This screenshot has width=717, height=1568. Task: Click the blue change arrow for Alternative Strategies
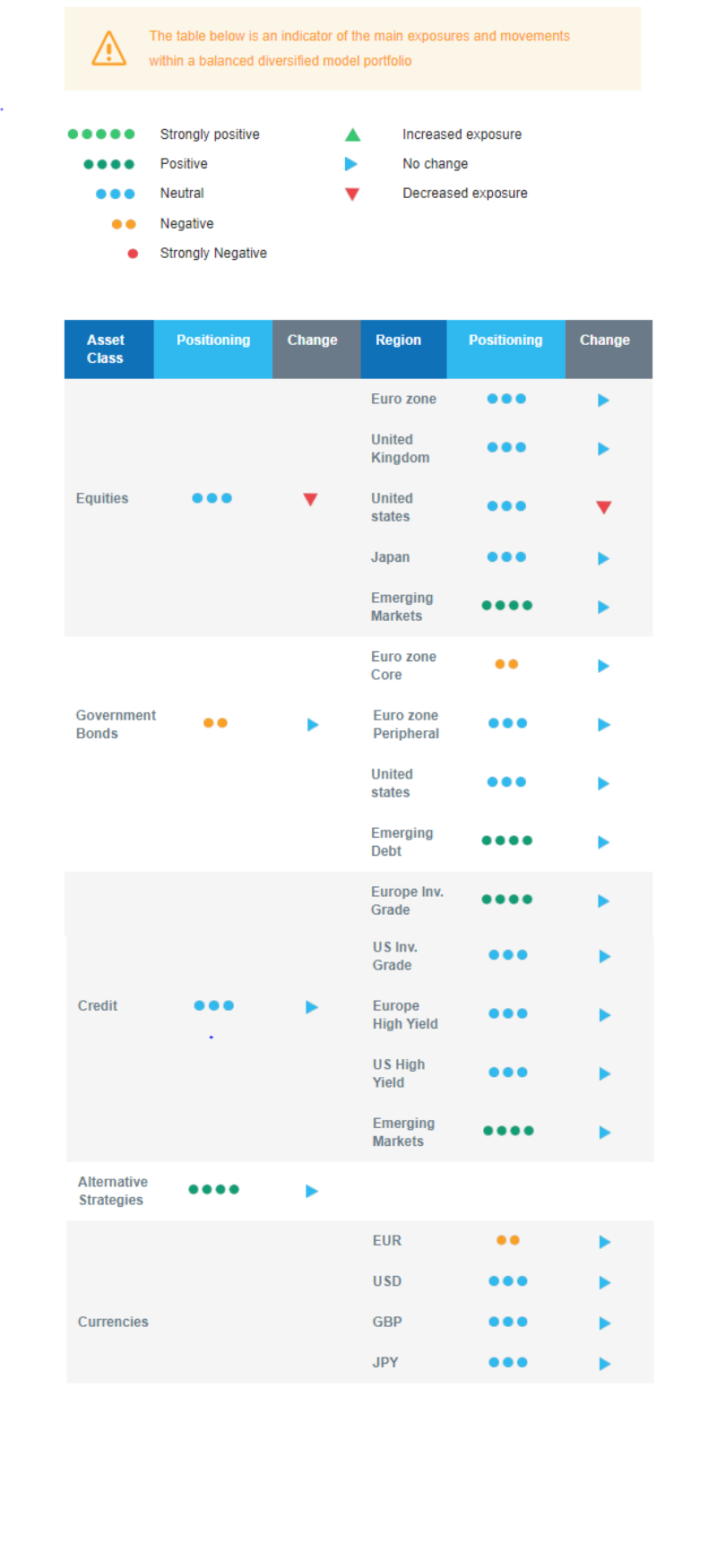(312, 1191)
